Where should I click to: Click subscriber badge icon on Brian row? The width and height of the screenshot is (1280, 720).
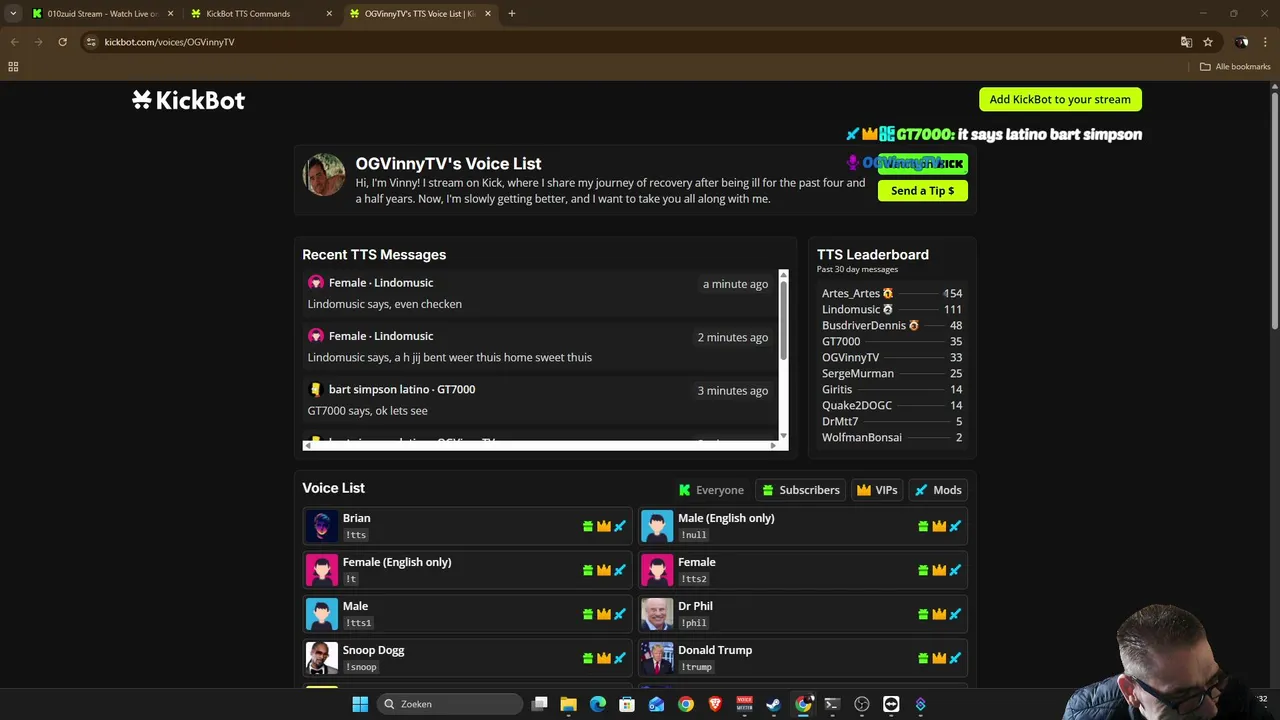[x=588, y=526]
